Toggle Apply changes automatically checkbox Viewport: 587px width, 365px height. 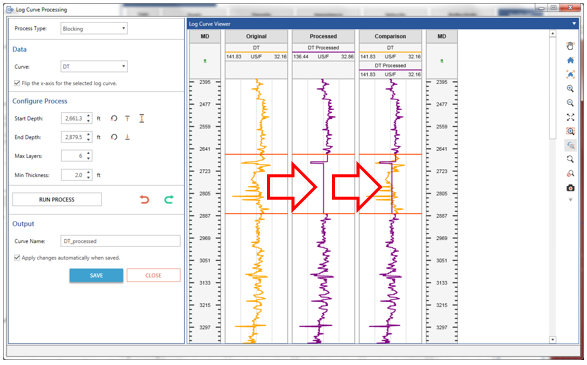point(17,258)
